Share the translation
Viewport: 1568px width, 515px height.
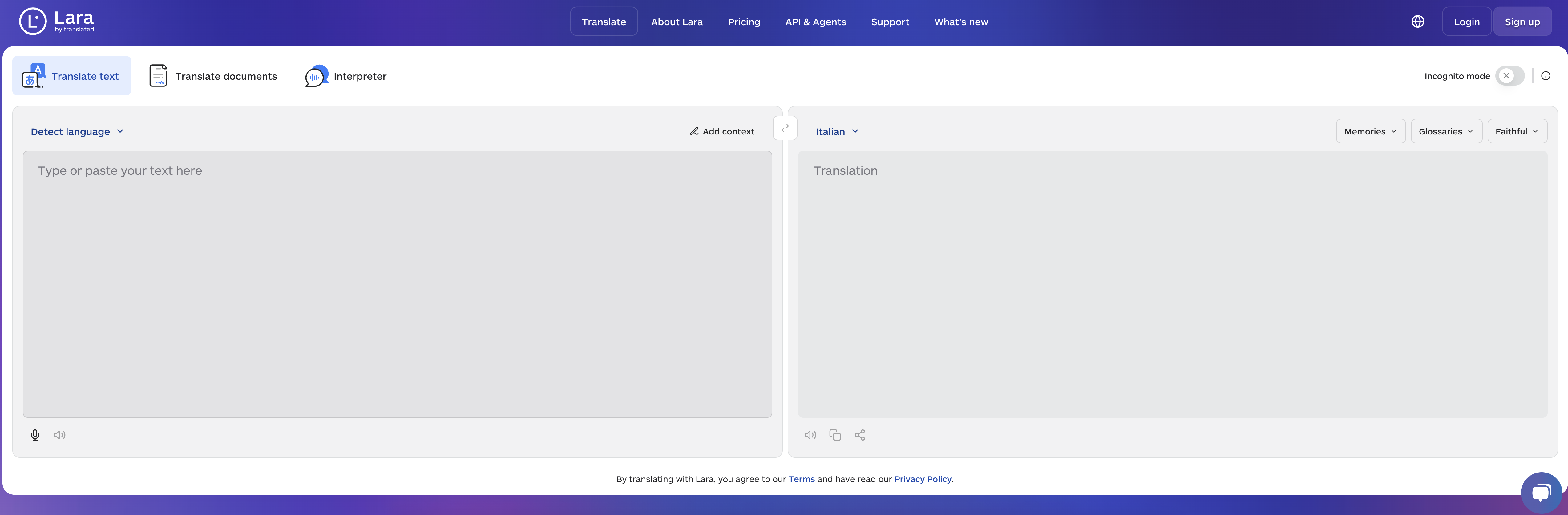point(860,435)
